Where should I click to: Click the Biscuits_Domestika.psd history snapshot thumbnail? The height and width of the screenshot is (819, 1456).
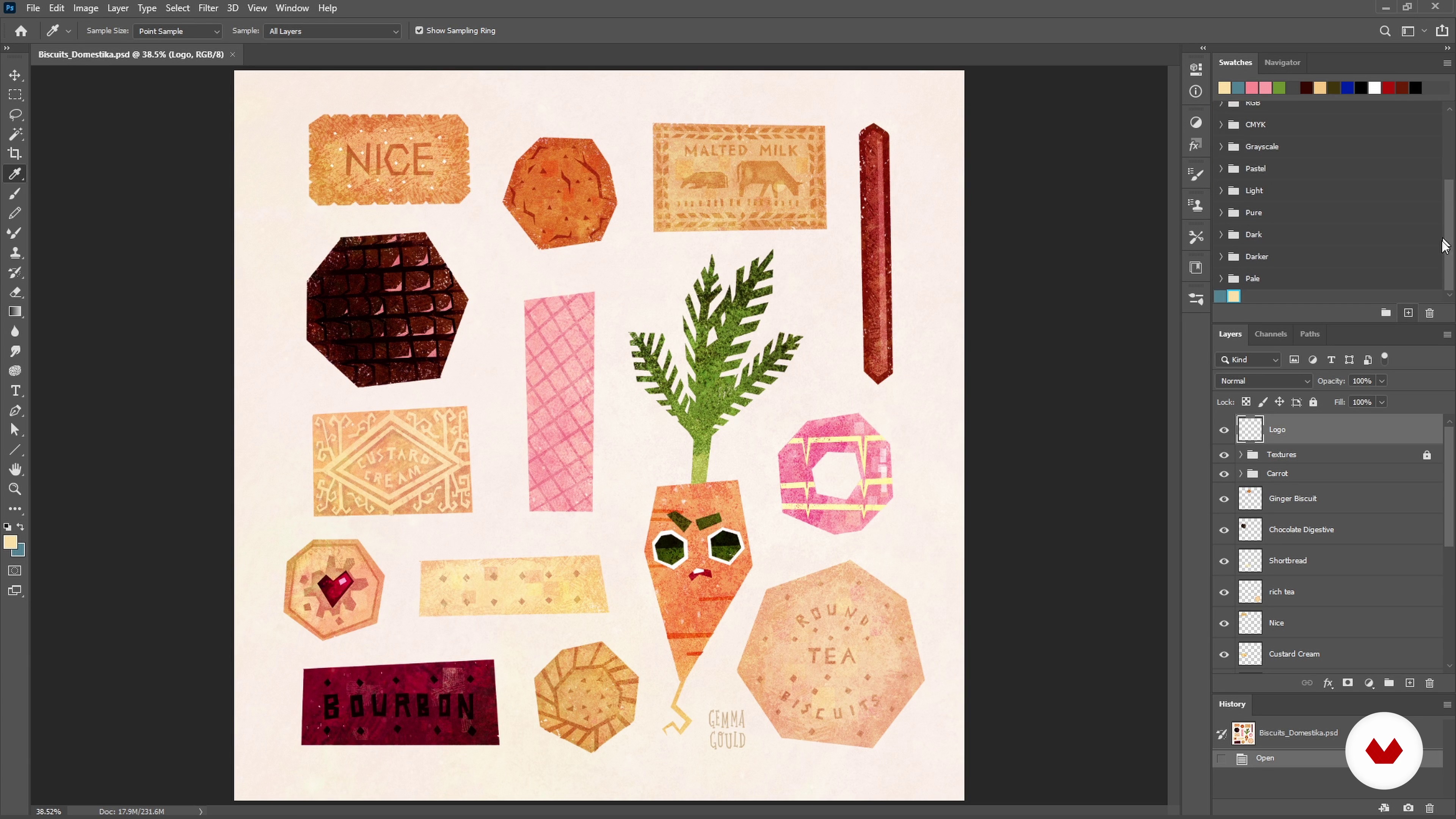point(1244,733)
